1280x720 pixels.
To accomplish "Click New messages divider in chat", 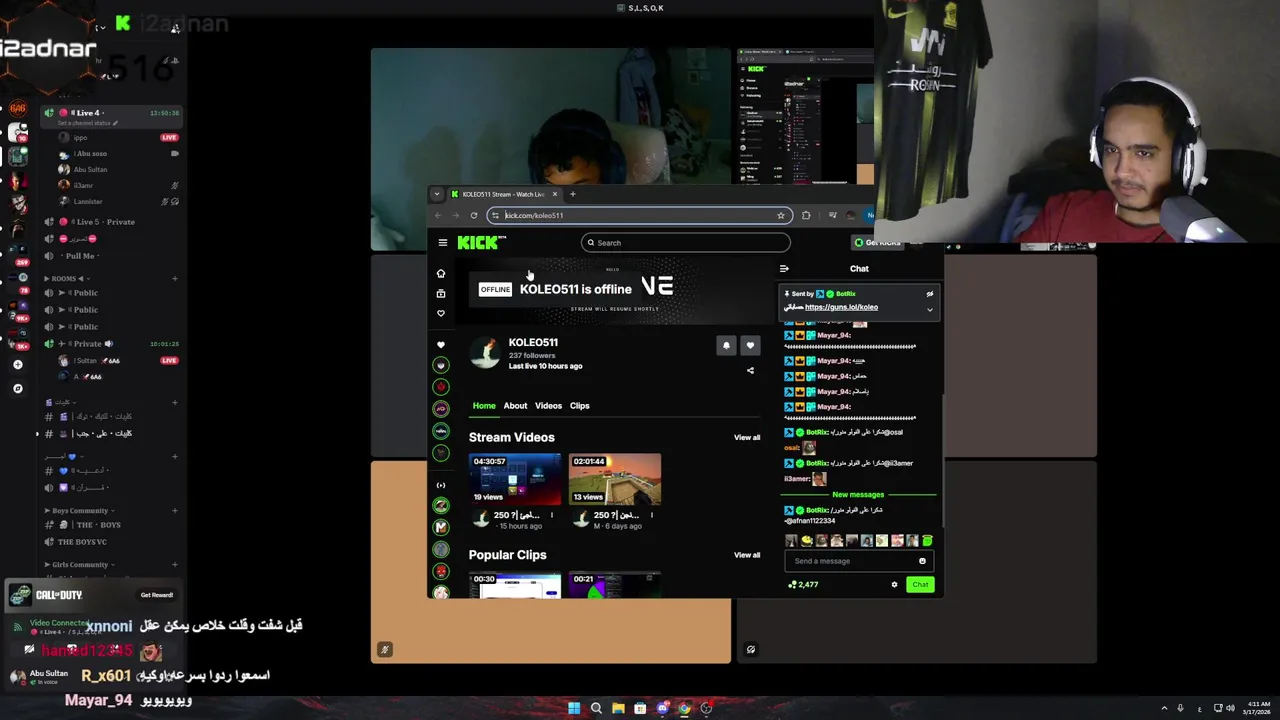I will tap(858, 494).
